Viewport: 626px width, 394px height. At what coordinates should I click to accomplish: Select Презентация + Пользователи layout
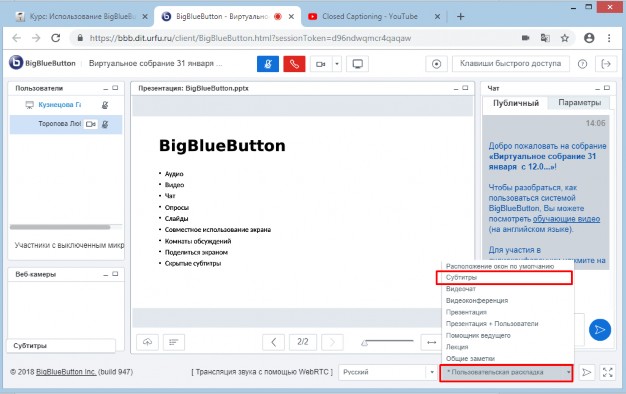pyautogui.click(x=507, y=324)
